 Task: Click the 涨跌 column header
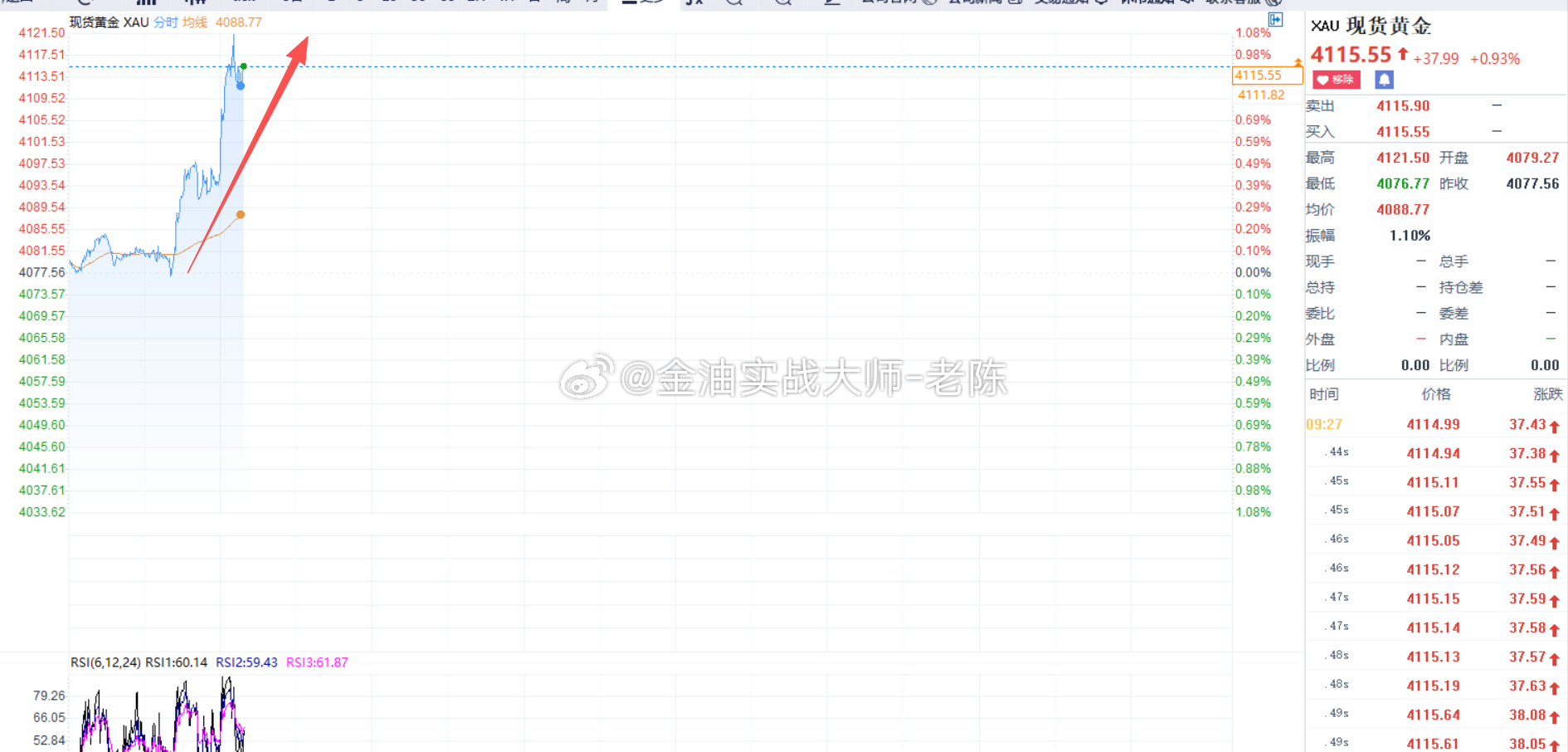[x=1548, y=394]
